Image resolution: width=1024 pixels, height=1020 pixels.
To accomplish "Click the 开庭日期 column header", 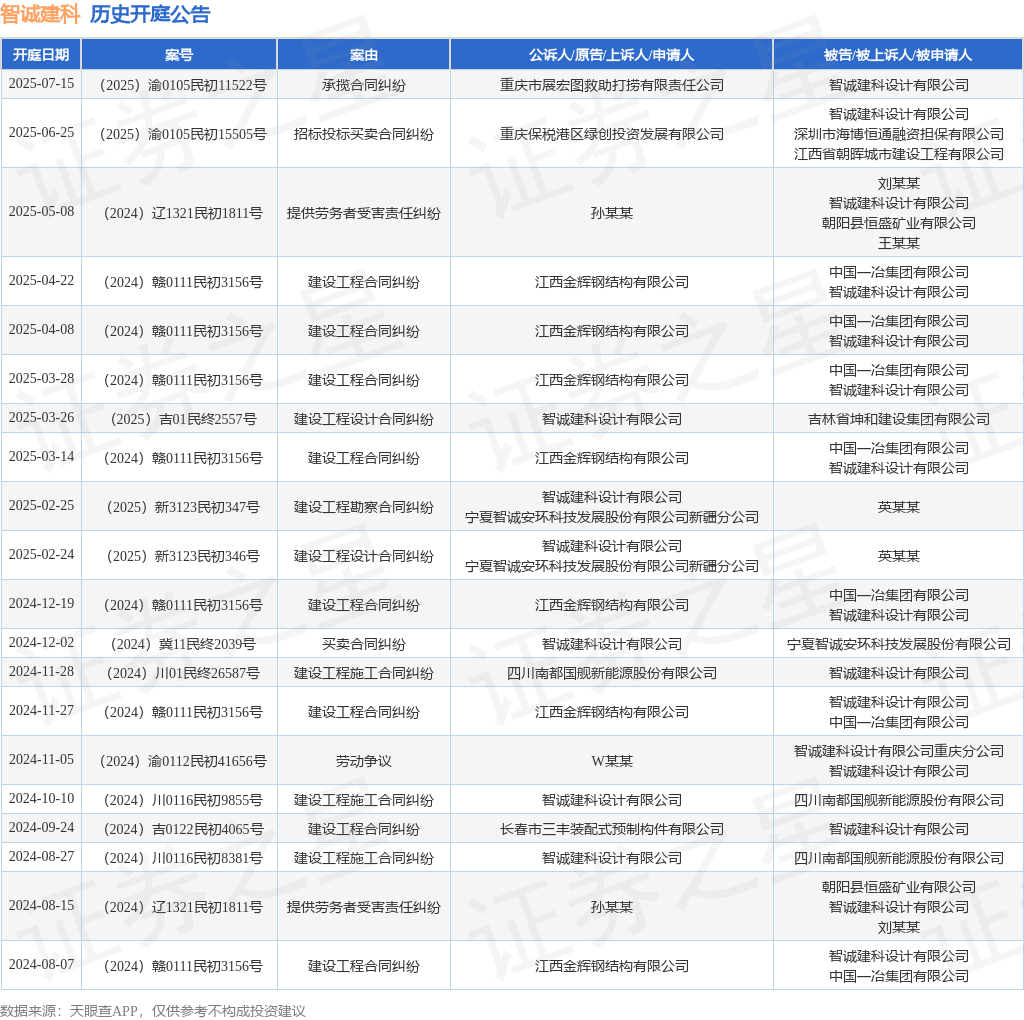I will pyautogui.click(x=41, y=55).
